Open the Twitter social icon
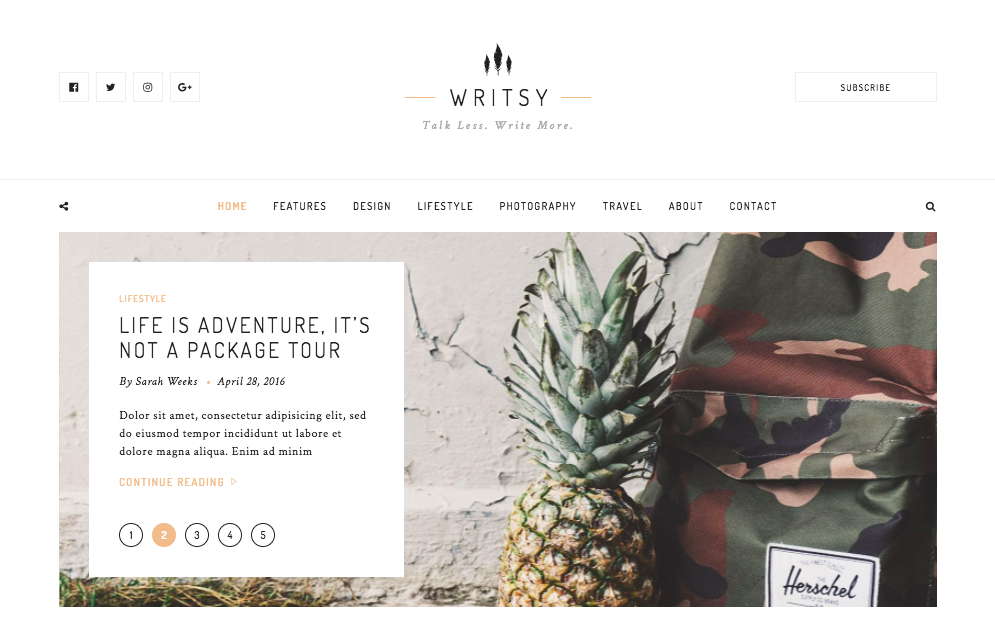Viewport: 995px width, 629px height. point(110,87)
